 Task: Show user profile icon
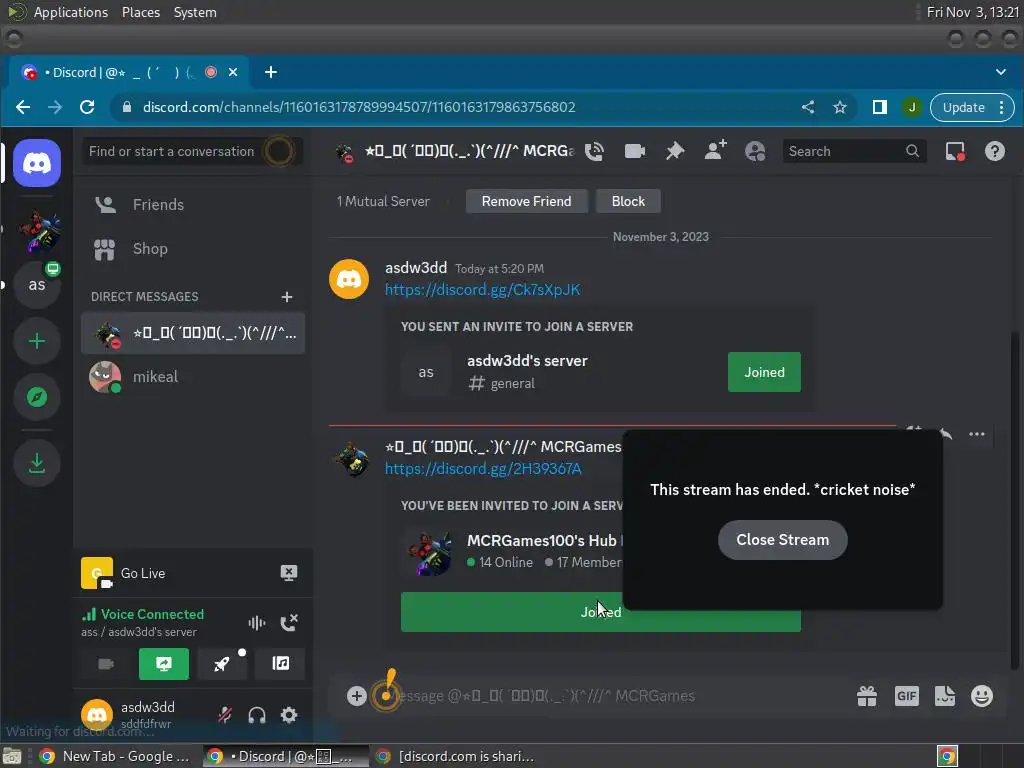point(755,152)
